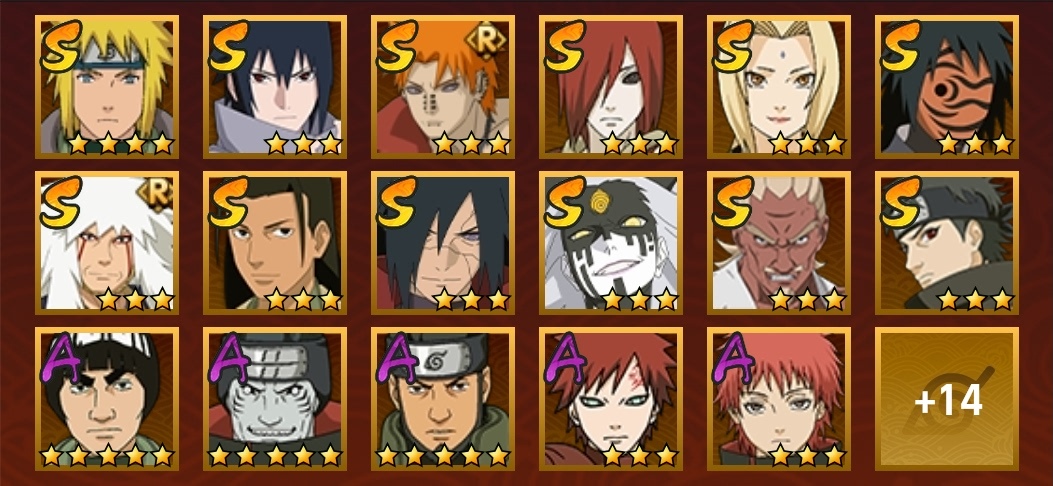Open the blonde Tsunade character card
Image resolution: width=1053 pixels, height=486 pixels.
tap(778, 87)
